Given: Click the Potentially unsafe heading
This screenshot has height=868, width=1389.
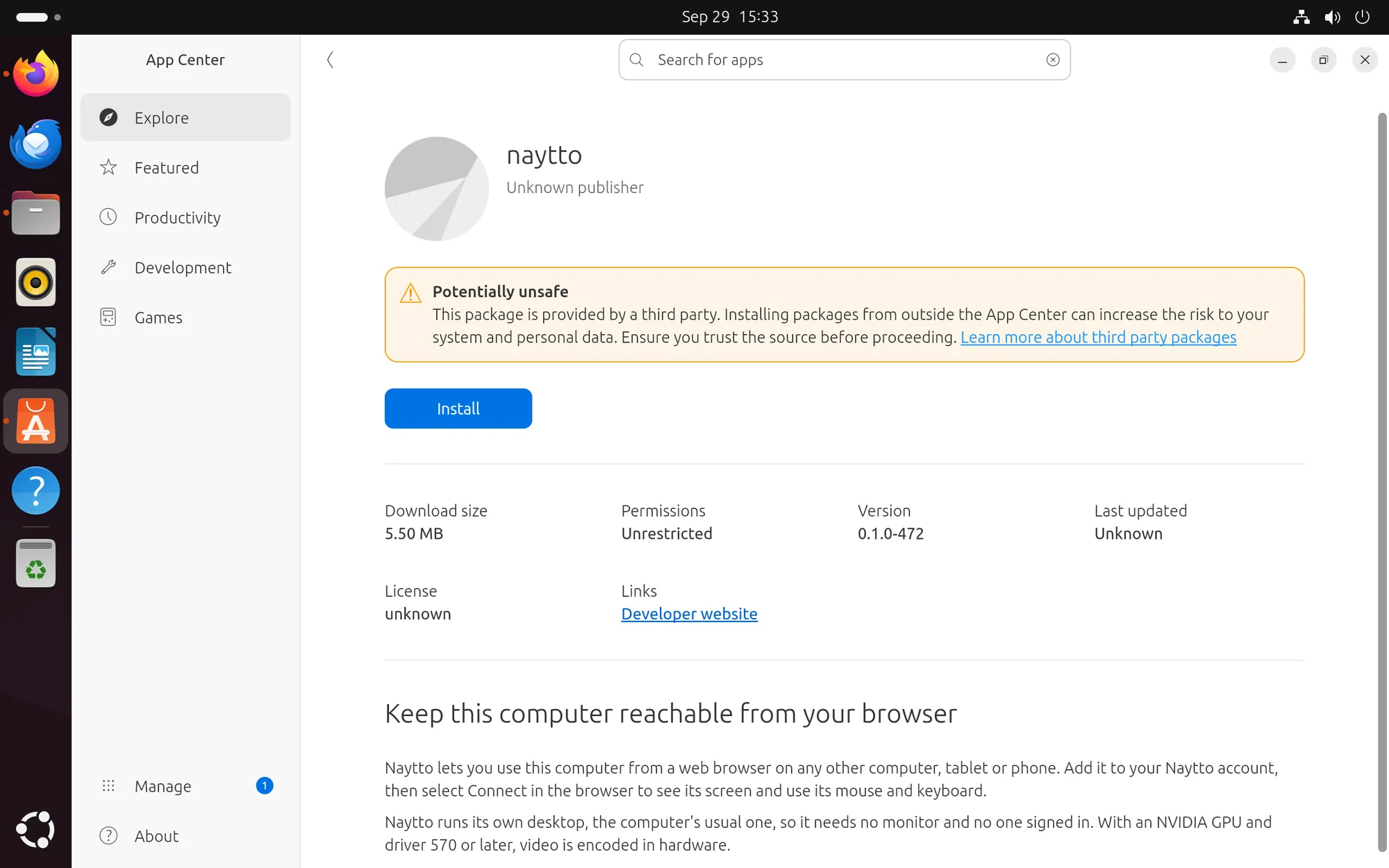Looking at the screenshot, I should tap(500, 292).
